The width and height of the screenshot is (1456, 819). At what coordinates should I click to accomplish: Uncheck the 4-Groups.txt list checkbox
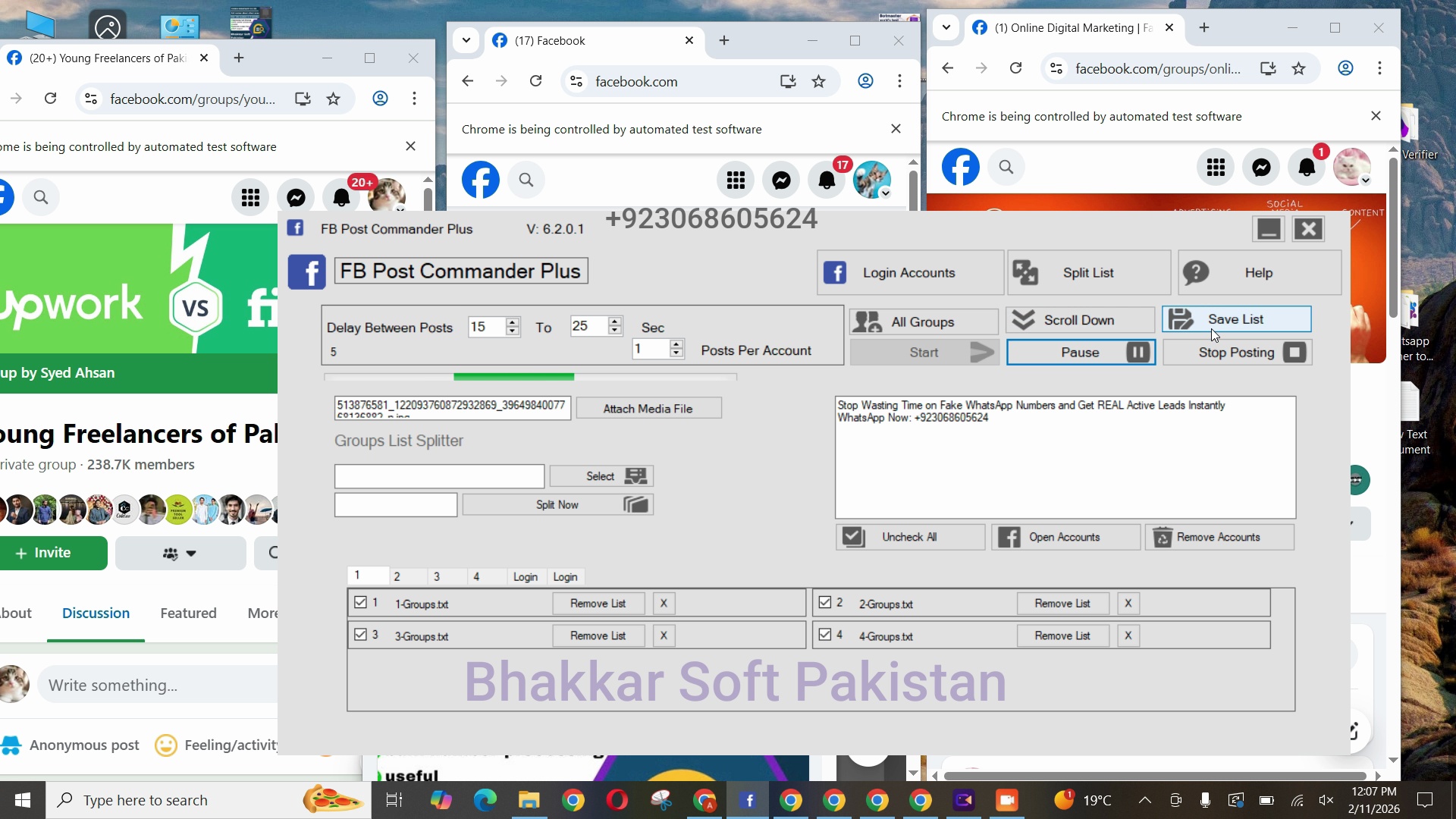click(x=826, y=635)
